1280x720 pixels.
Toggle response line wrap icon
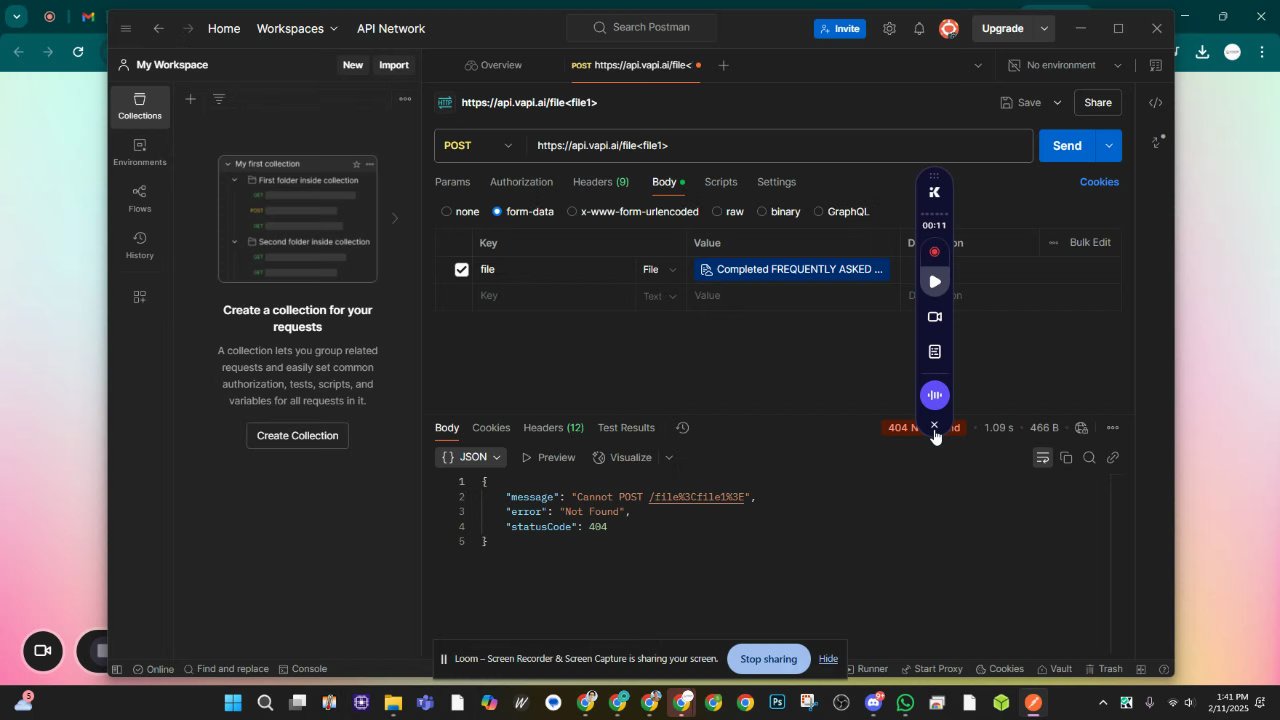(1042, 458)
